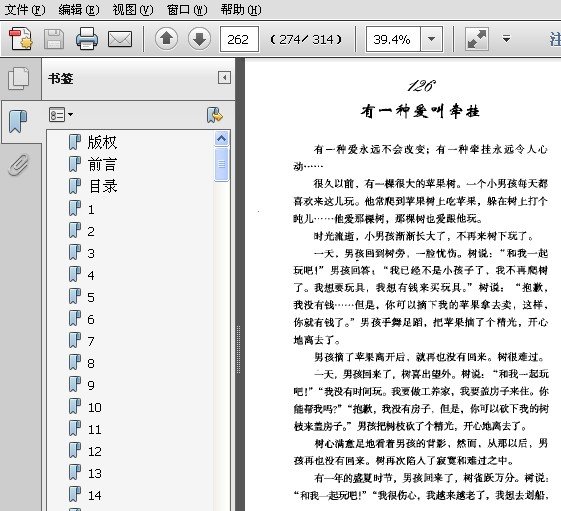
Task: Click the page number field showing 262
Action: click(239, 39)
